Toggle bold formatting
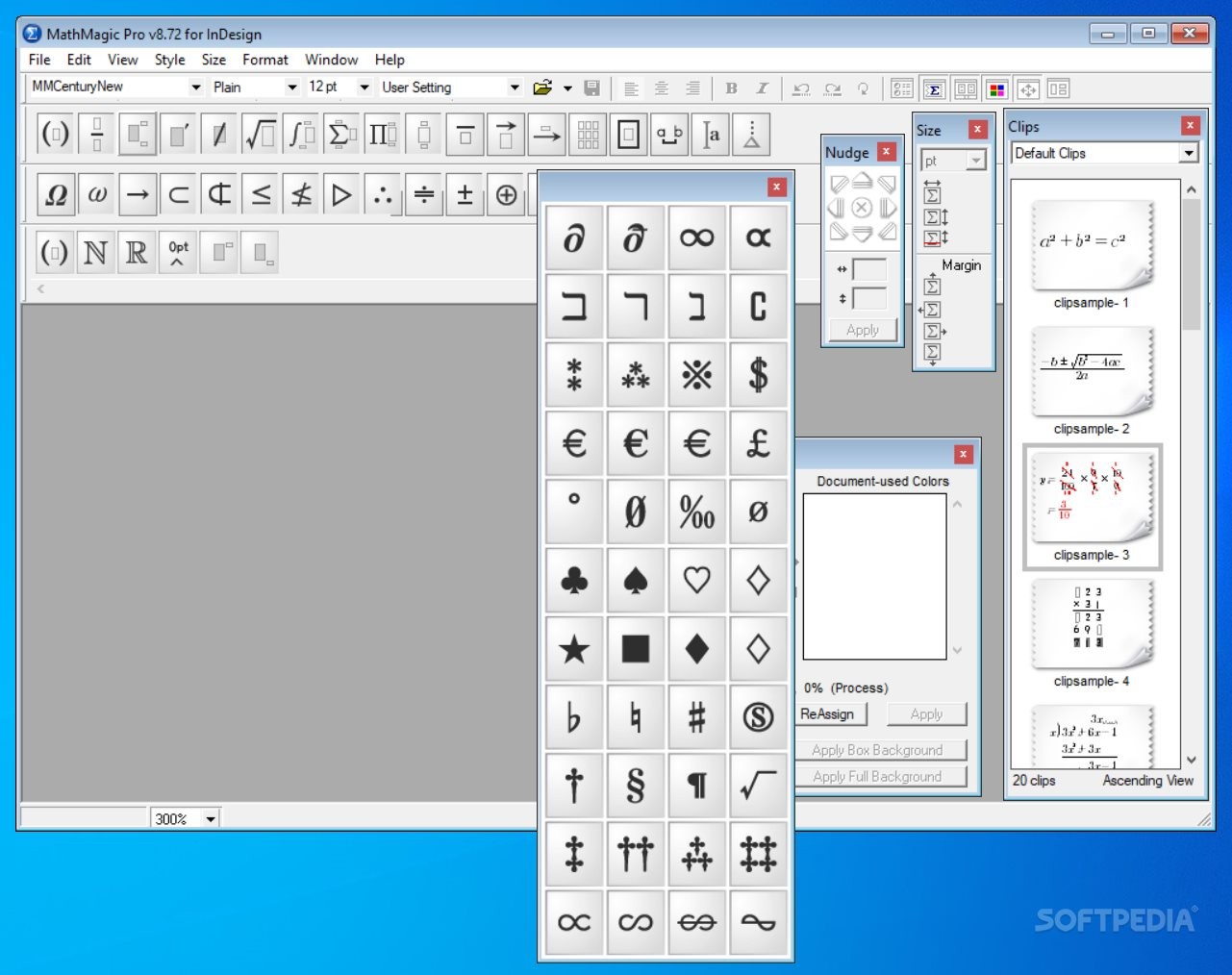 (731, 88)
